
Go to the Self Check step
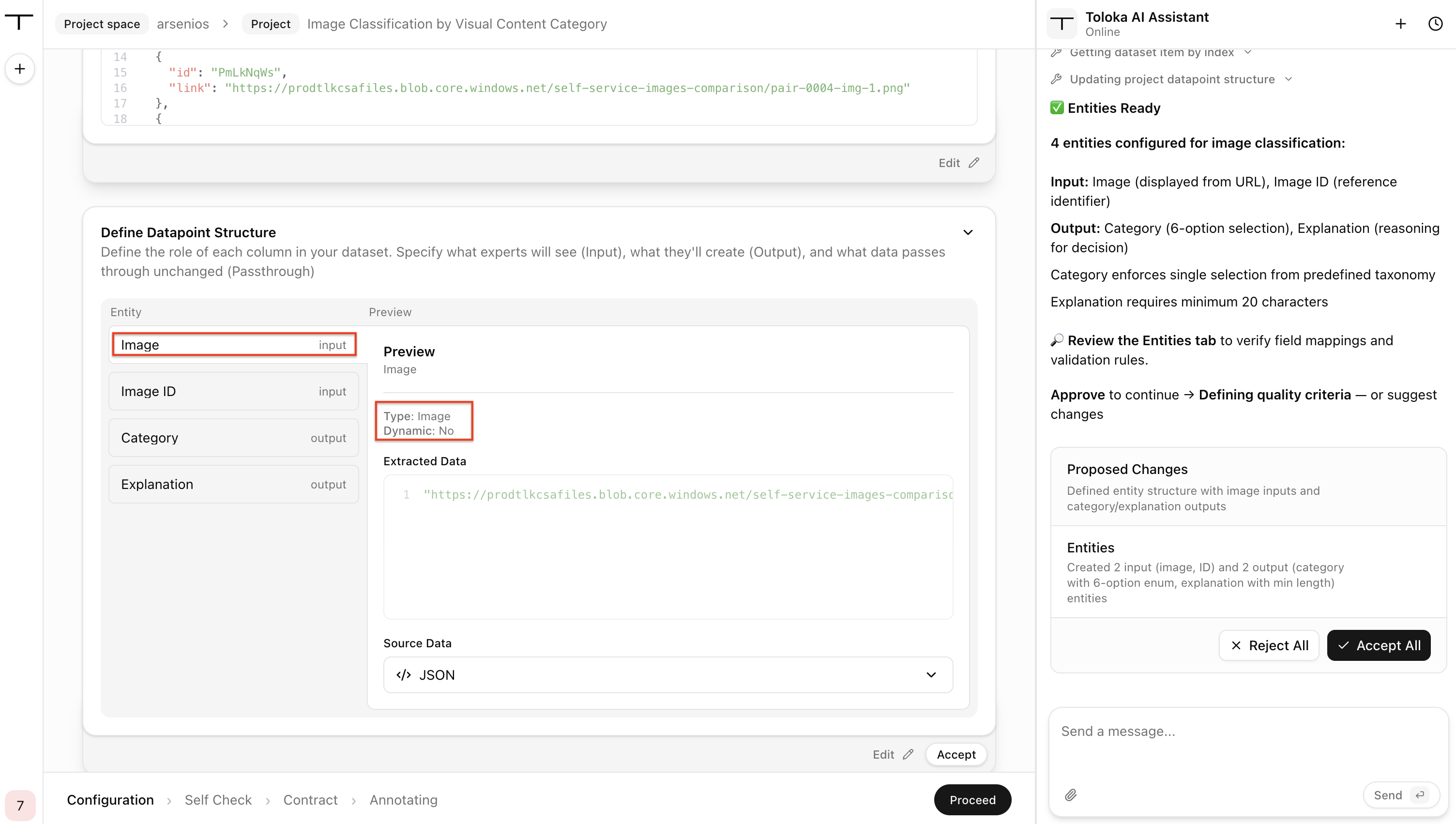(218, 800)
